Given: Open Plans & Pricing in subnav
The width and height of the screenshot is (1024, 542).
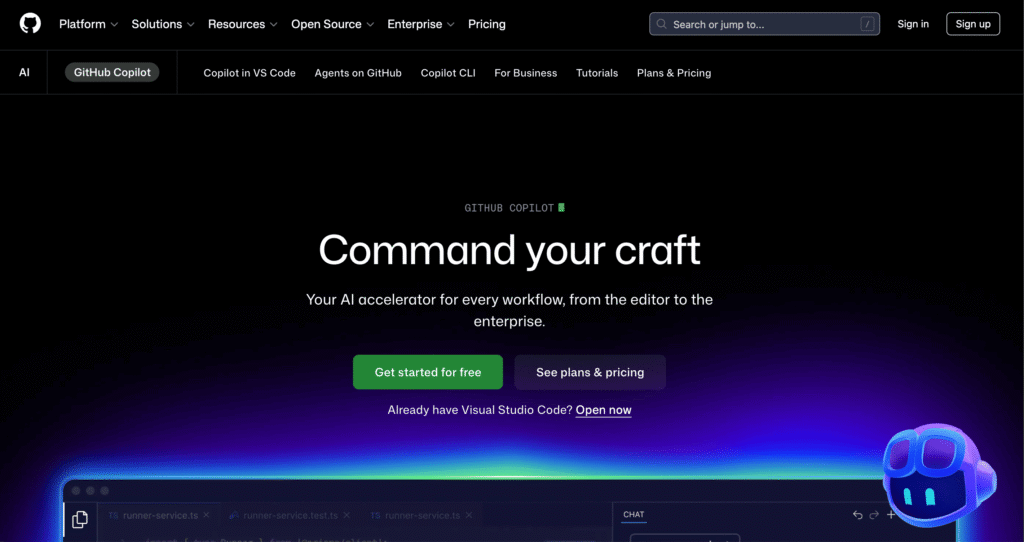Looking at the screenshot, I should pos(674,73).
